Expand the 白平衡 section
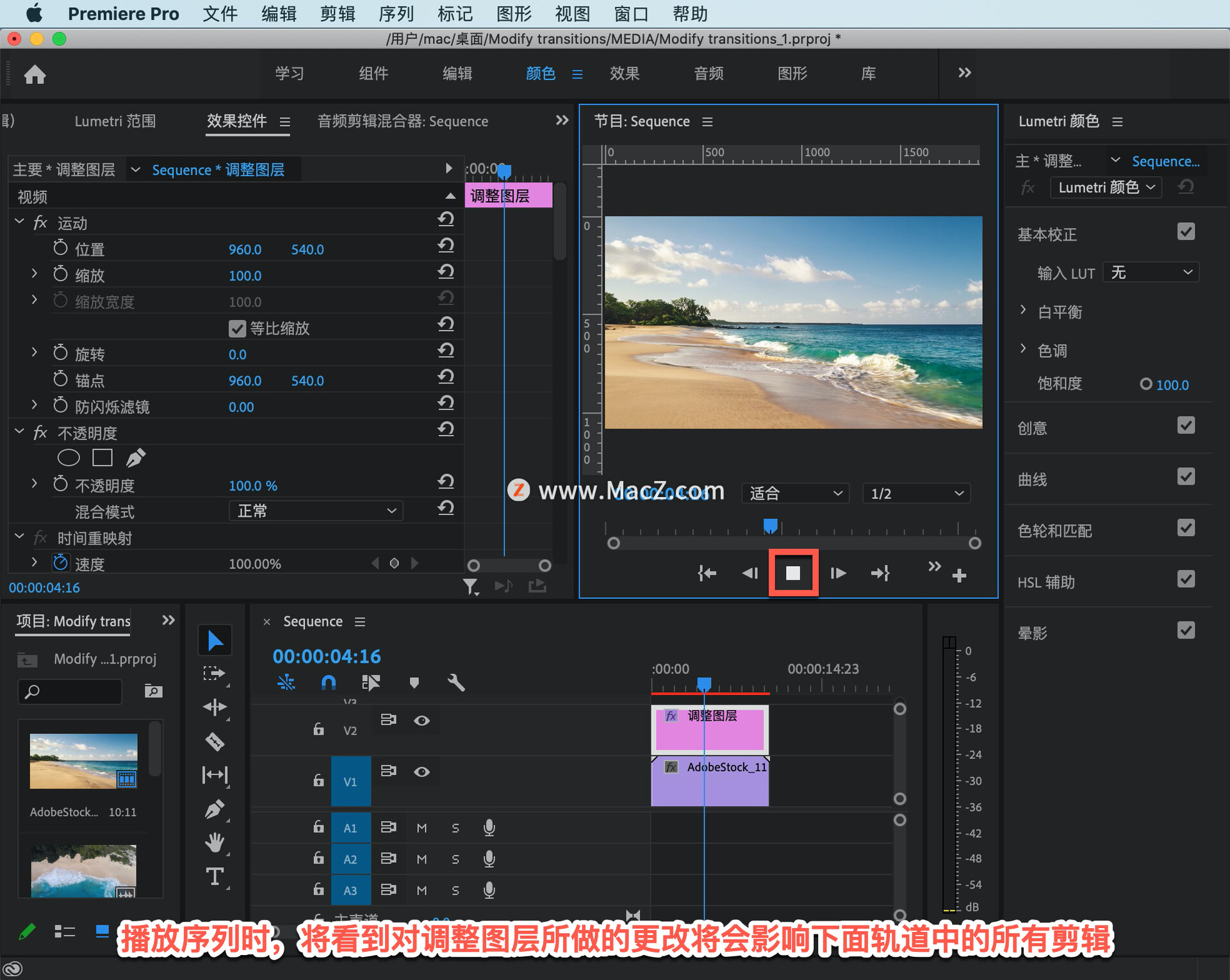The width and height of the screenshot is (1230, 980). pyautogui.click(x=1023, y=311)
